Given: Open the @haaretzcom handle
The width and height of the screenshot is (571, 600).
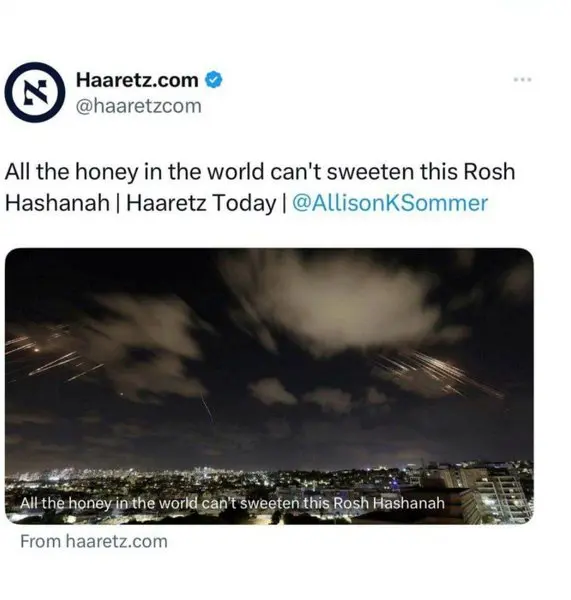Looking at the screenshot, I should [x=139, y=106].
